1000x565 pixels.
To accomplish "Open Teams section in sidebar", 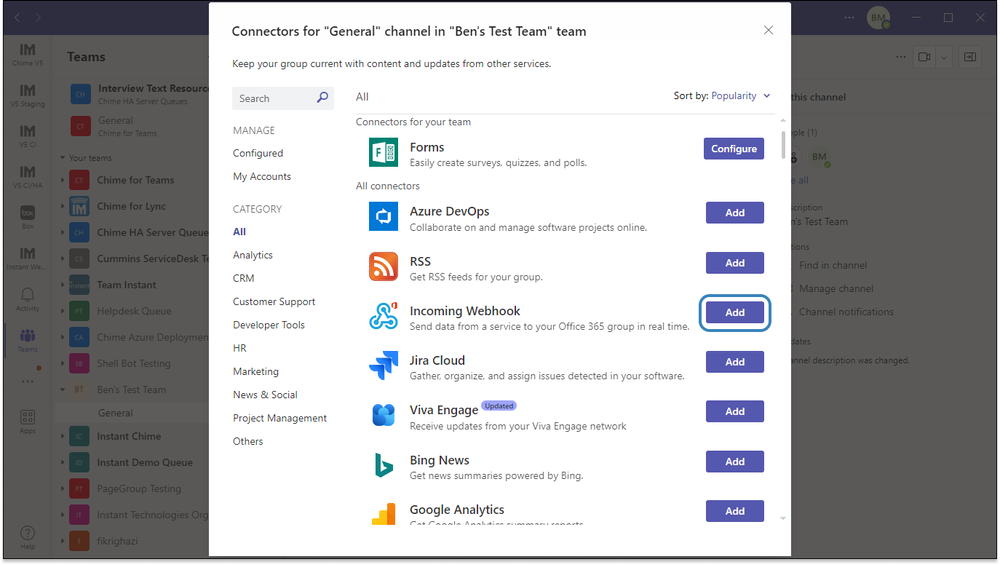I will pos(27,340).
